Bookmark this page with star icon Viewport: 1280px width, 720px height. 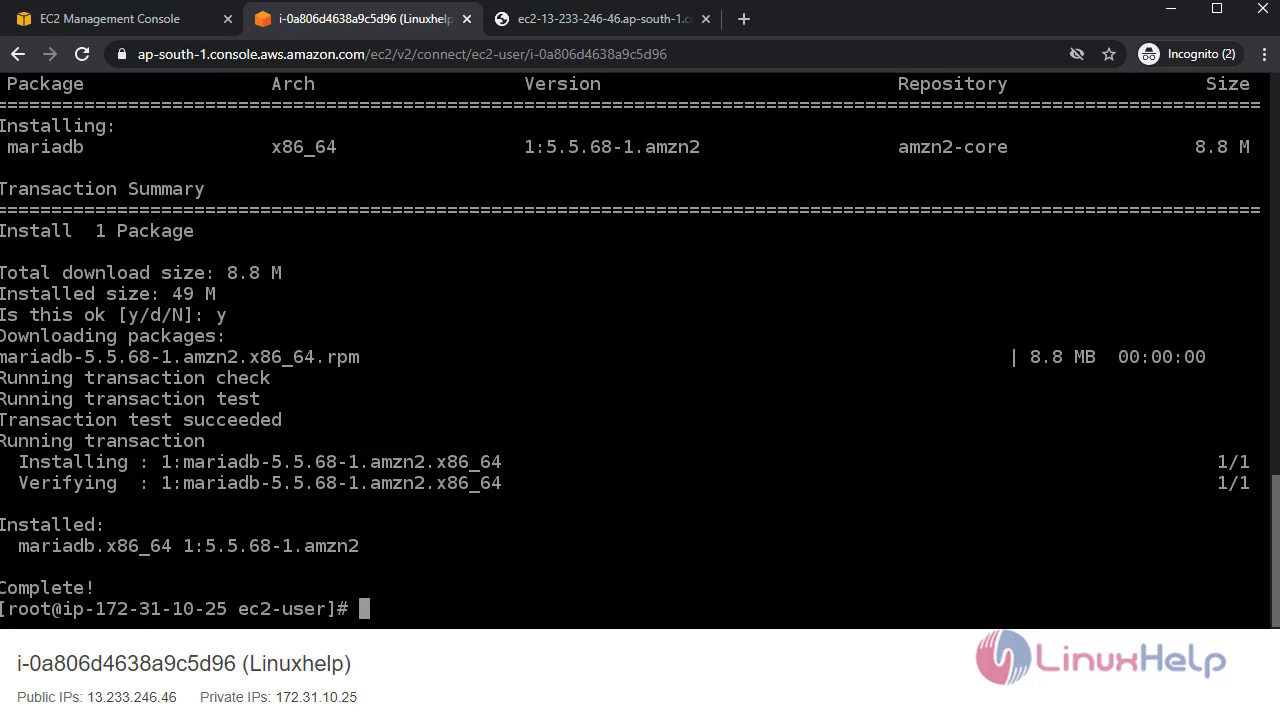pos(1109,54)
